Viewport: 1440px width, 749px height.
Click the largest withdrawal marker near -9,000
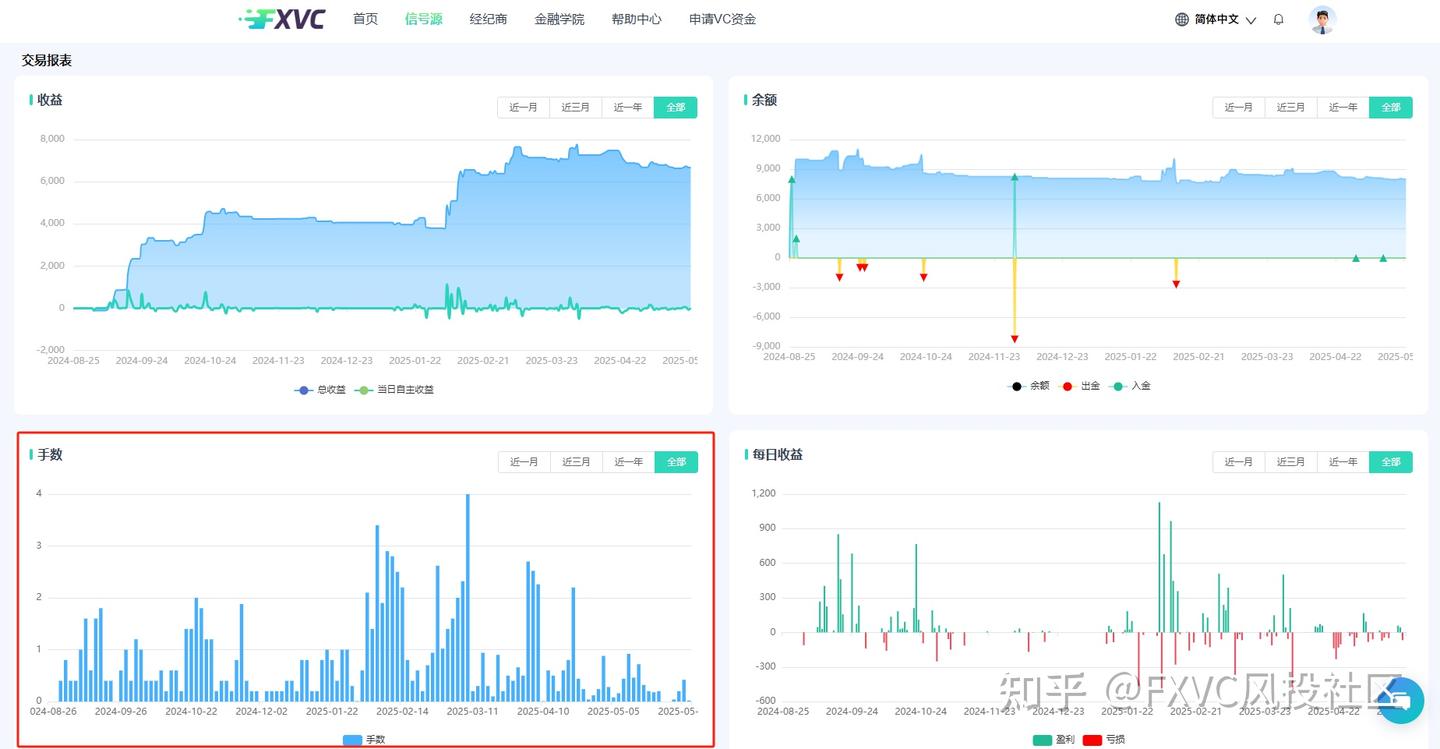[1014, 339]
